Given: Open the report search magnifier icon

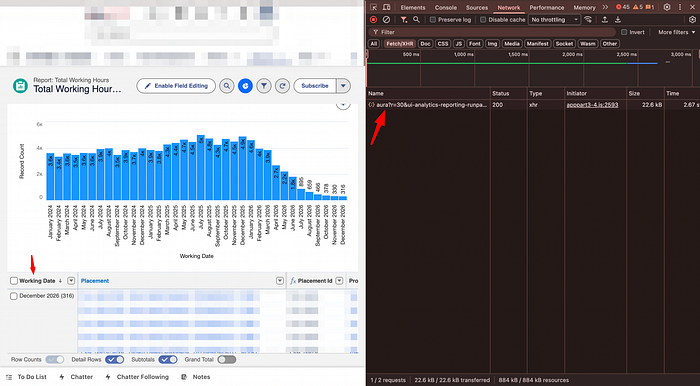Looking at the screenshot, I should pyautogui.click(x=227, y=86).
